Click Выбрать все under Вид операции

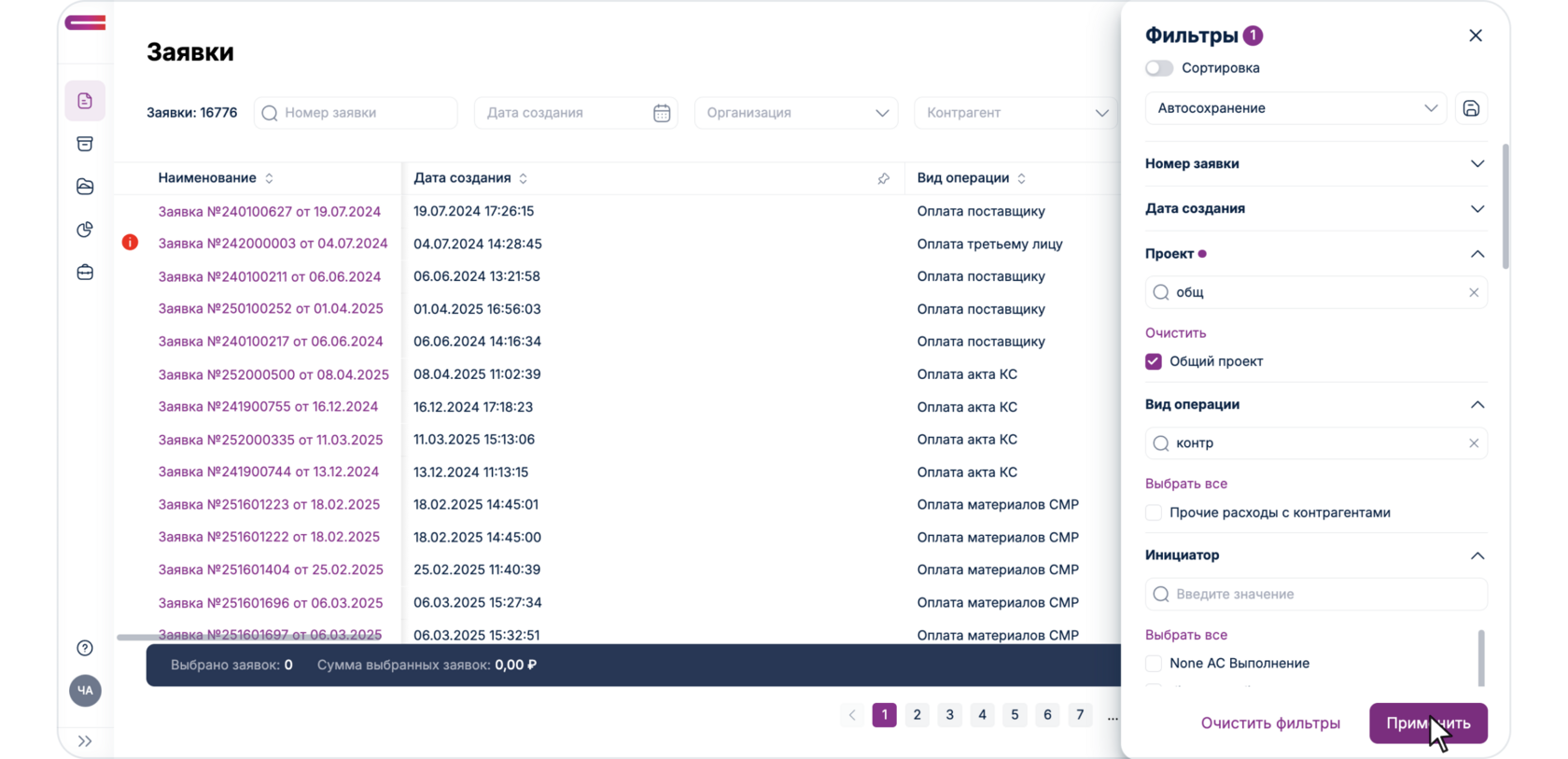[x=1186, y=484]
